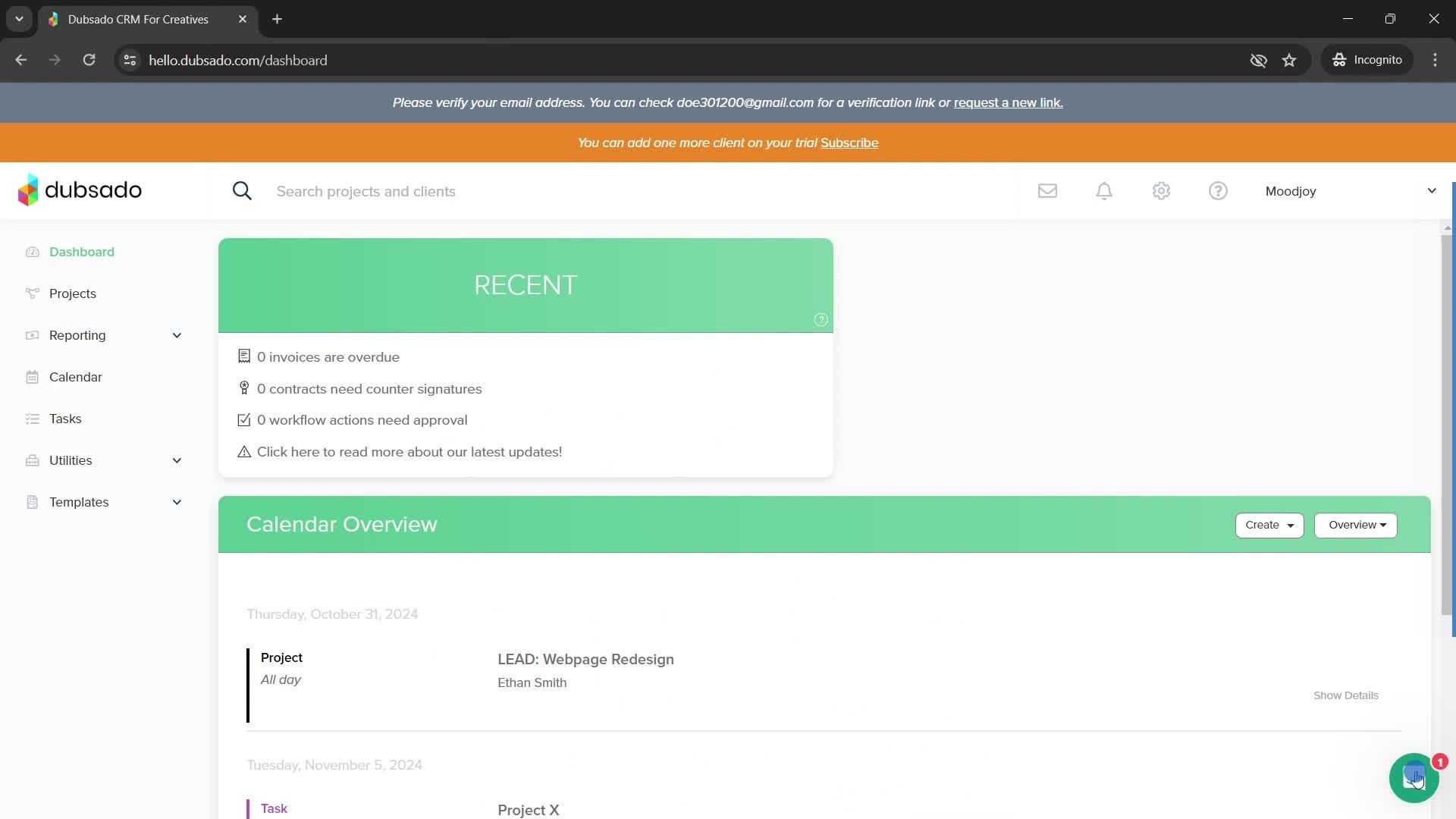
Task: Open Tasks in sidebar
Action: 65,419
